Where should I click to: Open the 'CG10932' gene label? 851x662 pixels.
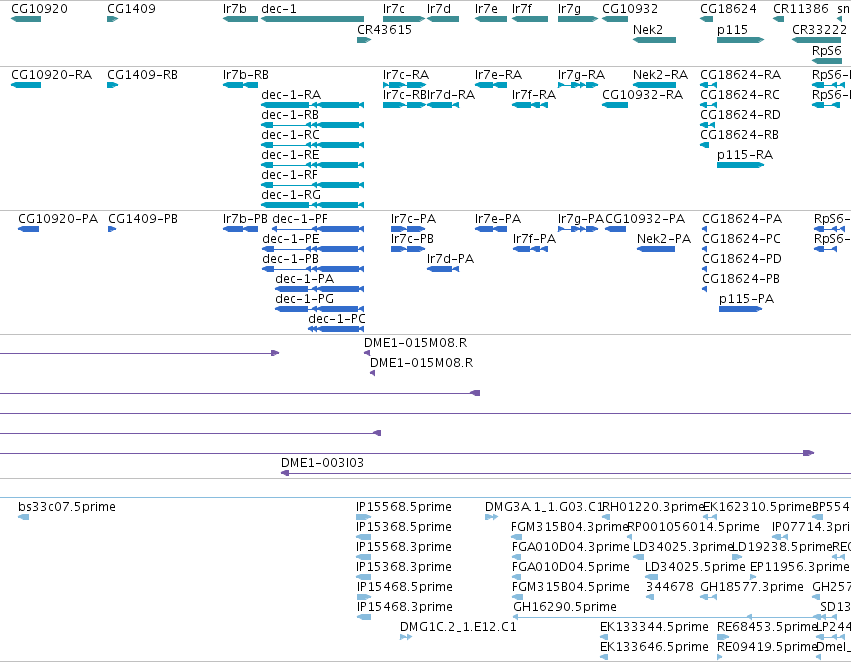(630, 9)
